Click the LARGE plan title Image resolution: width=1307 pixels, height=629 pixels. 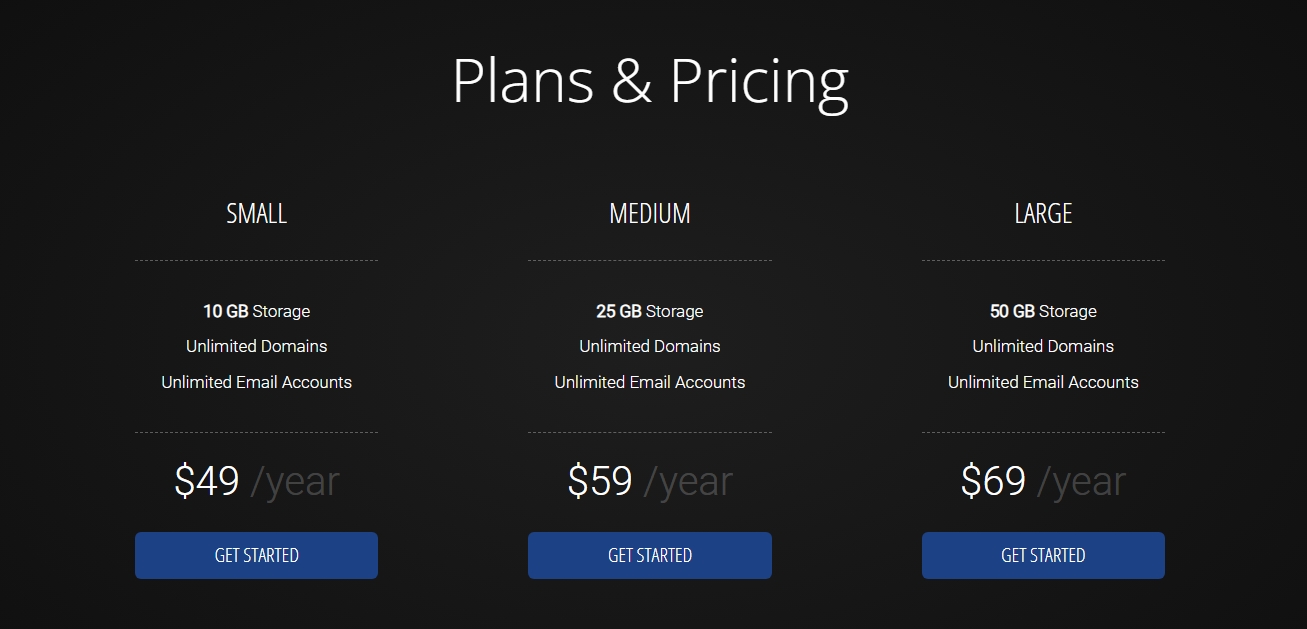[1043, 213]
